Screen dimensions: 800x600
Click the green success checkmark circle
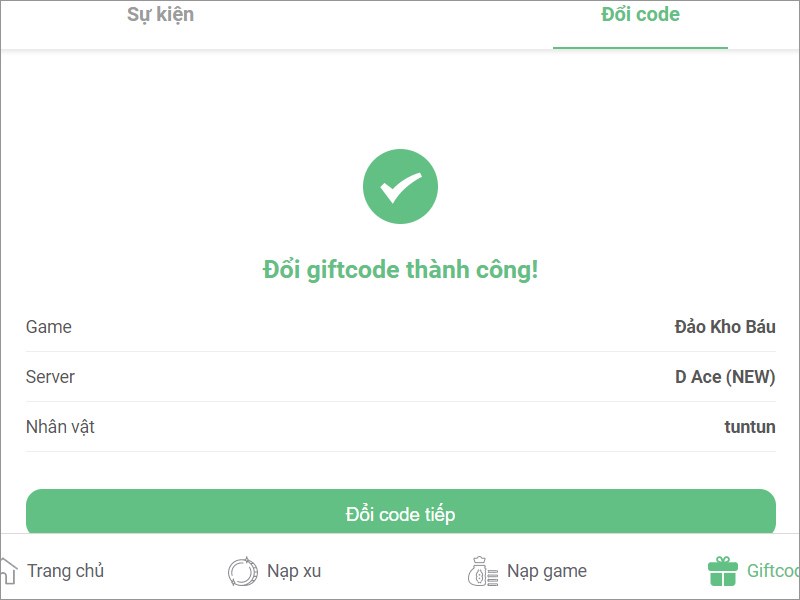400,186
